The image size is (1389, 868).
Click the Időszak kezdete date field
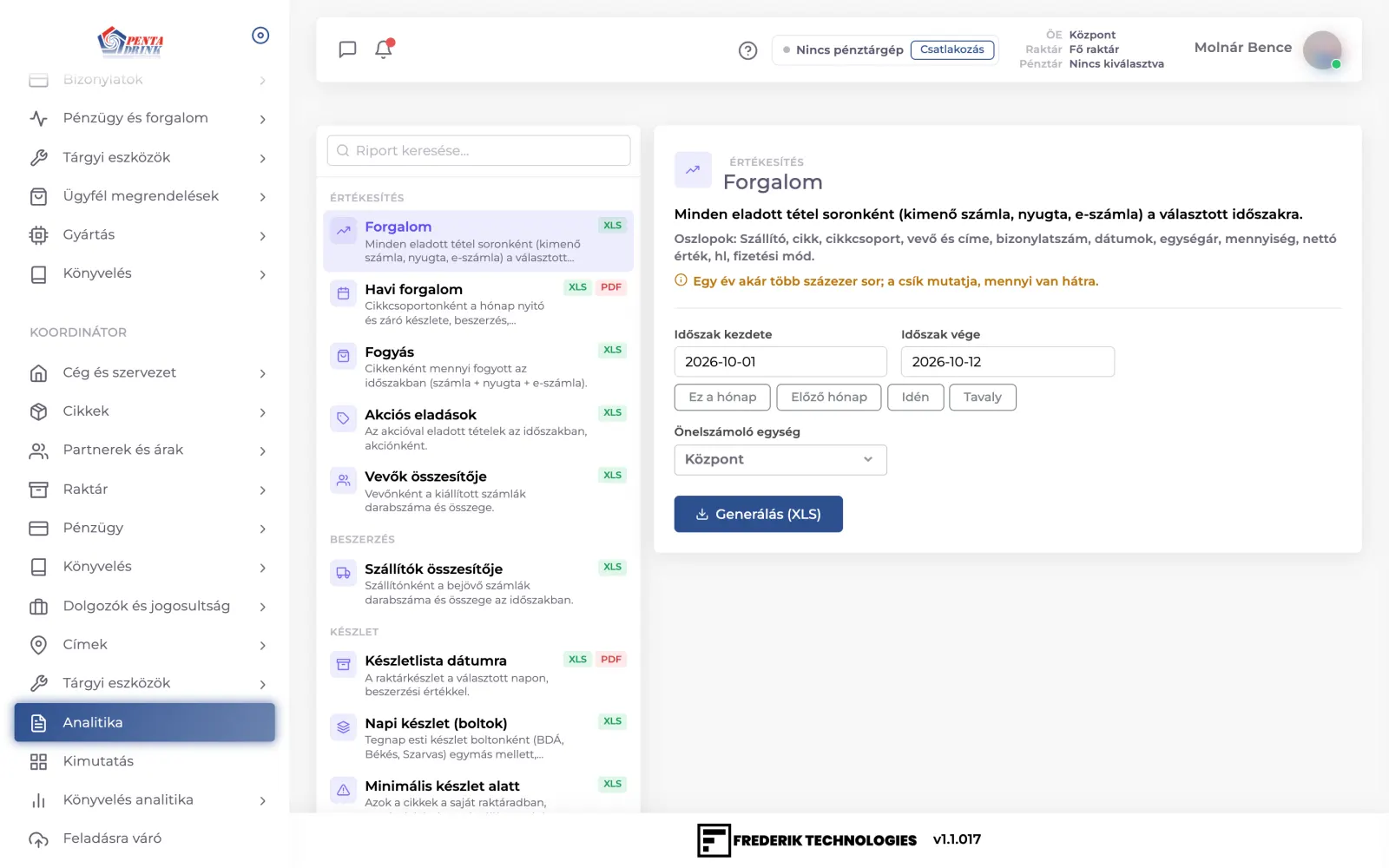[780, 362]
